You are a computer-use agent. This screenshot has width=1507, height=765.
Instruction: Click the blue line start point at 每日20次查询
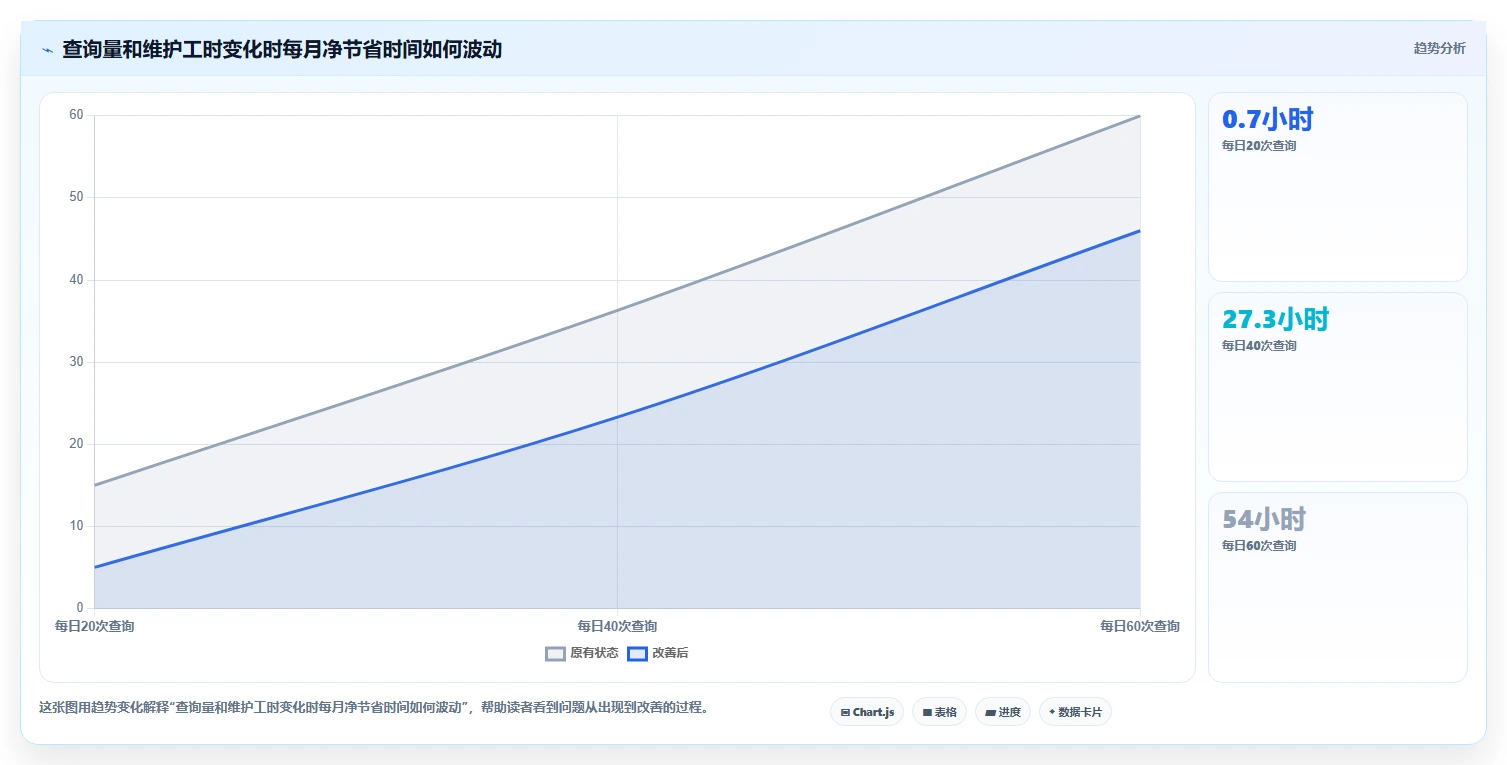point(94,567)
